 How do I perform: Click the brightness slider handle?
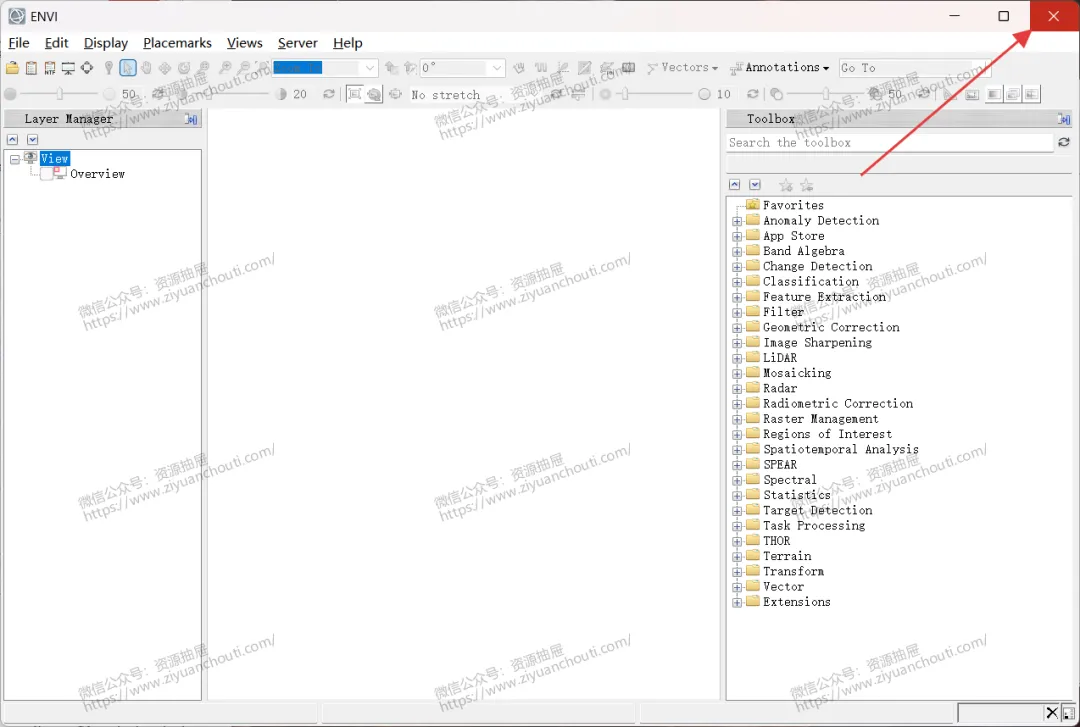click(x=60, y=94)
